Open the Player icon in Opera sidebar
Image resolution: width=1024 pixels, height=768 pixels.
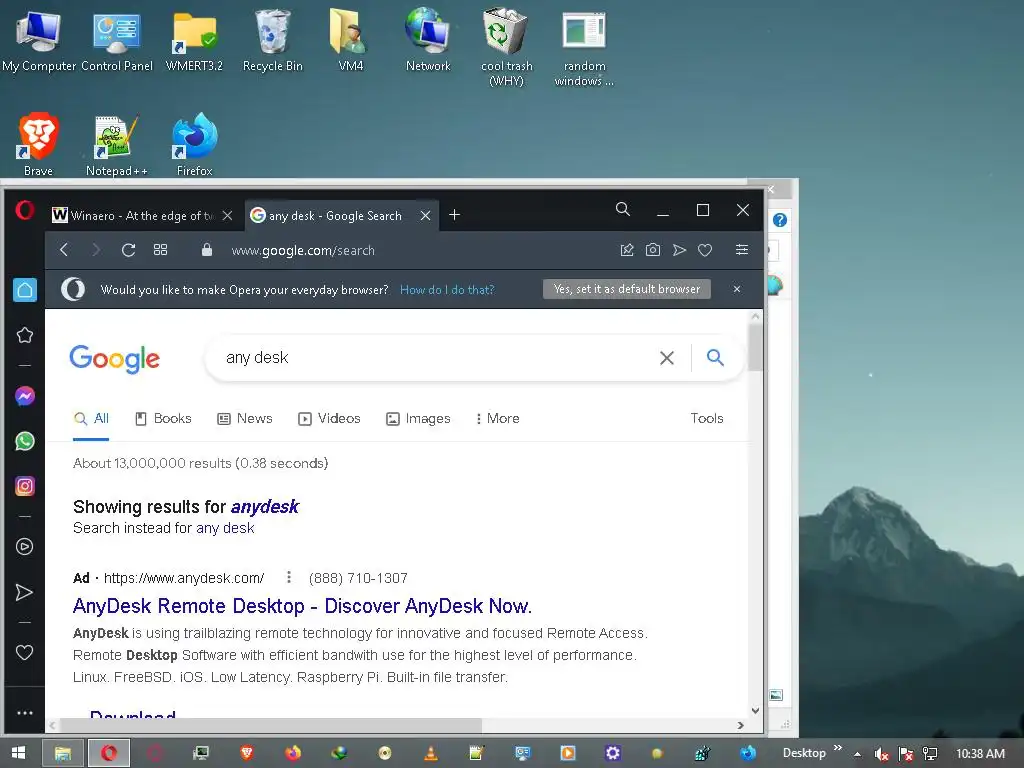25,547
